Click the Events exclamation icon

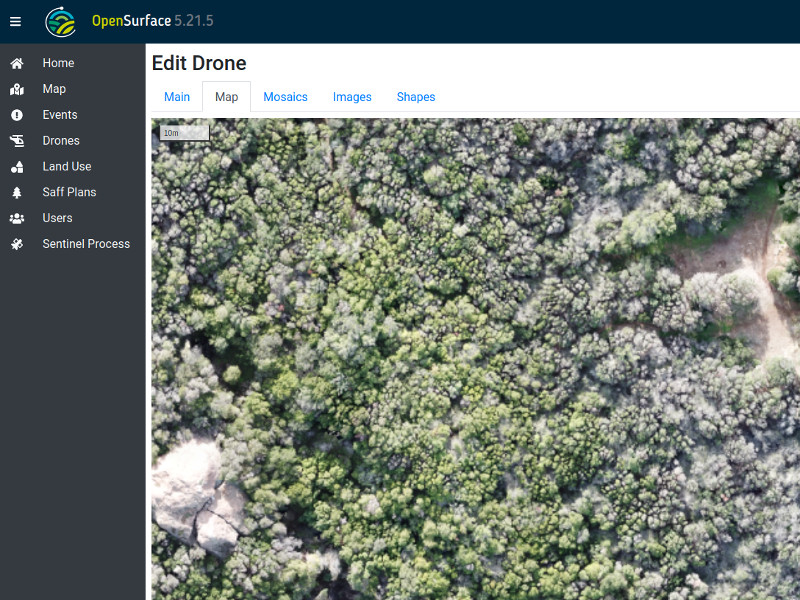pos(17,115)
